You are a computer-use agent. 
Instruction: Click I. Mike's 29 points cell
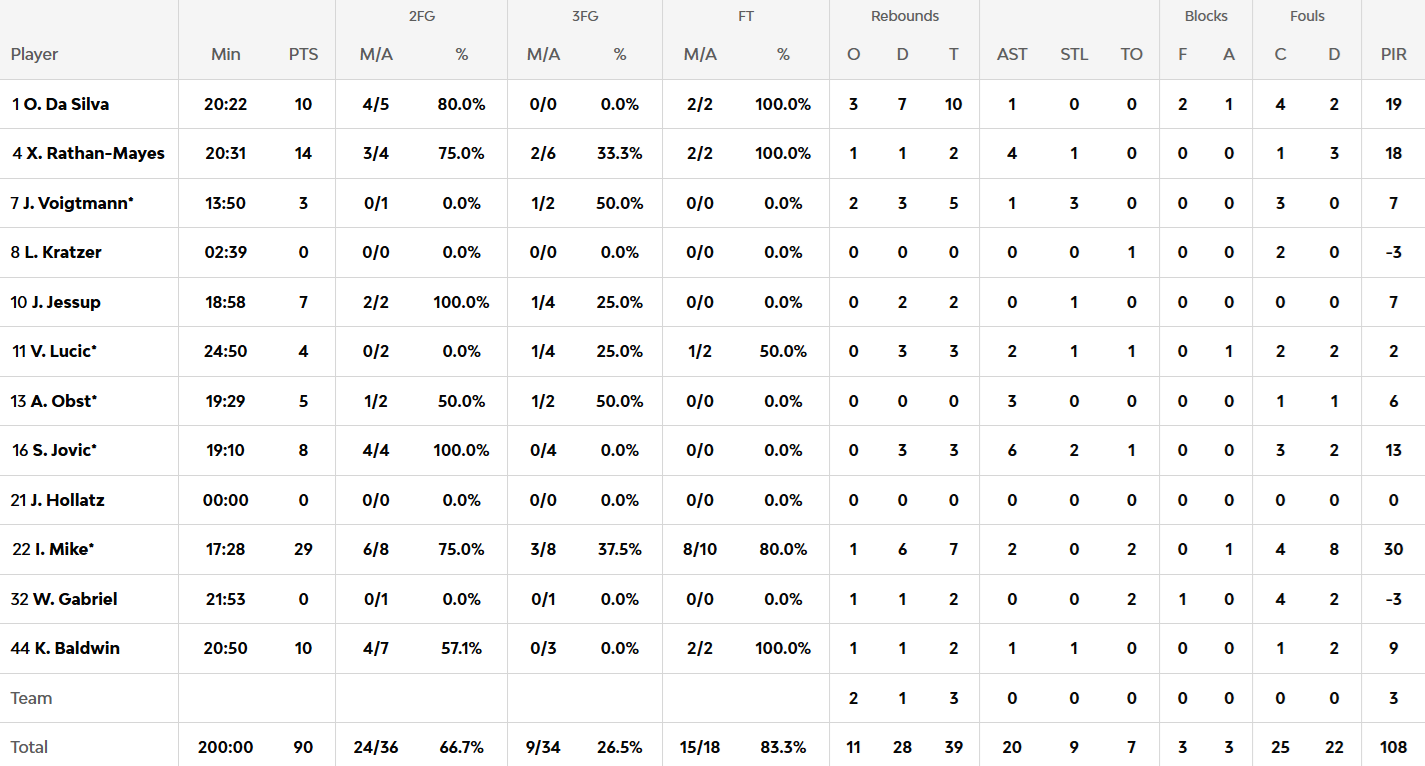click(303, 549)
